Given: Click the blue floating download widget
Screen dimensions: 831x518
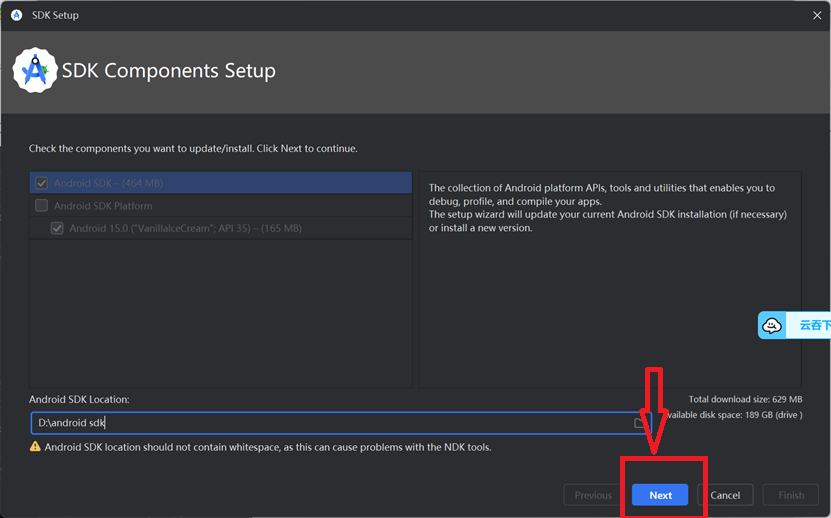Looking at the screenshot, I should 794,325.
